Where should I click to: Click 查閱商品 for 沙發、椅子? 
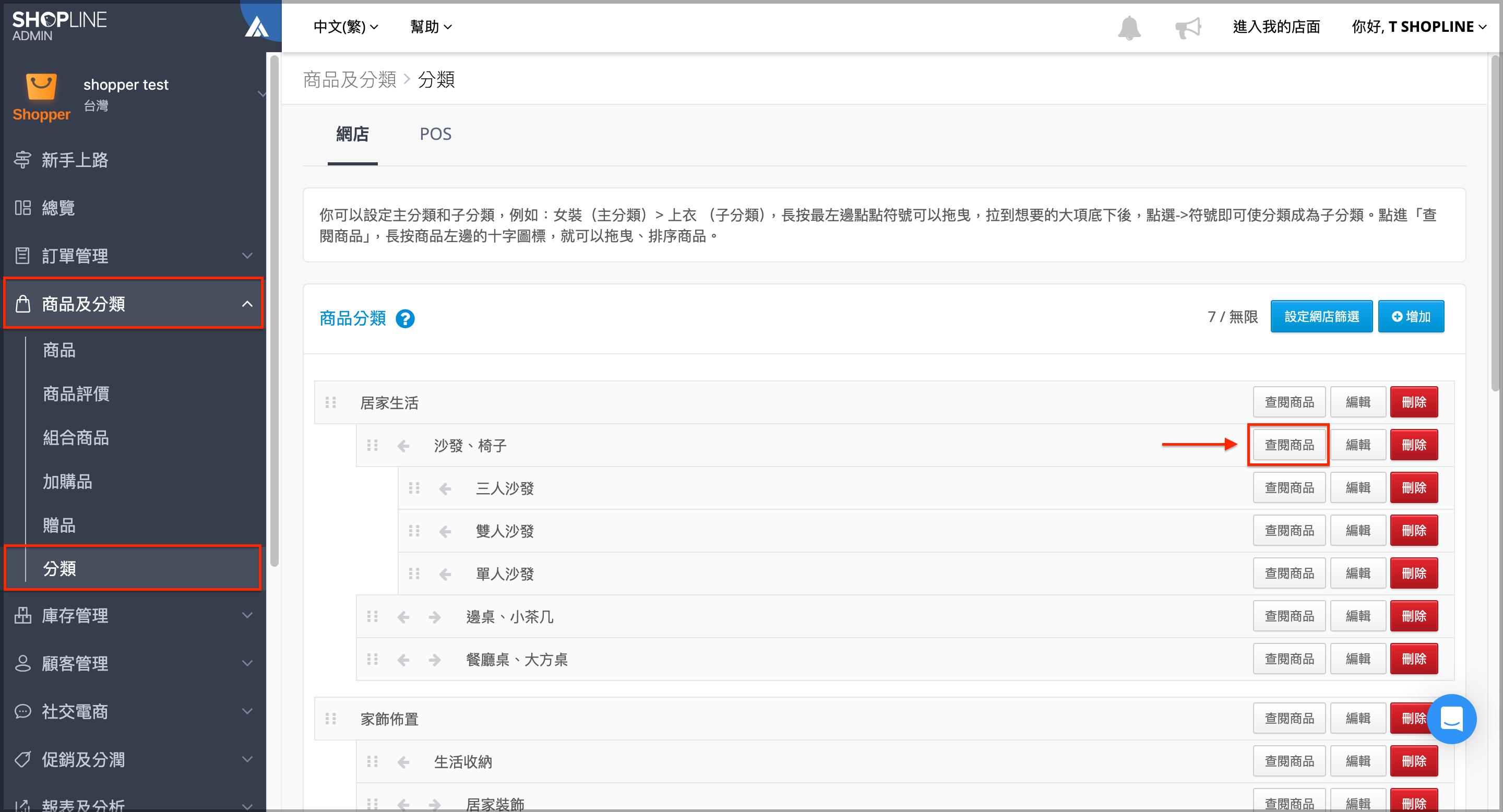1289,445
